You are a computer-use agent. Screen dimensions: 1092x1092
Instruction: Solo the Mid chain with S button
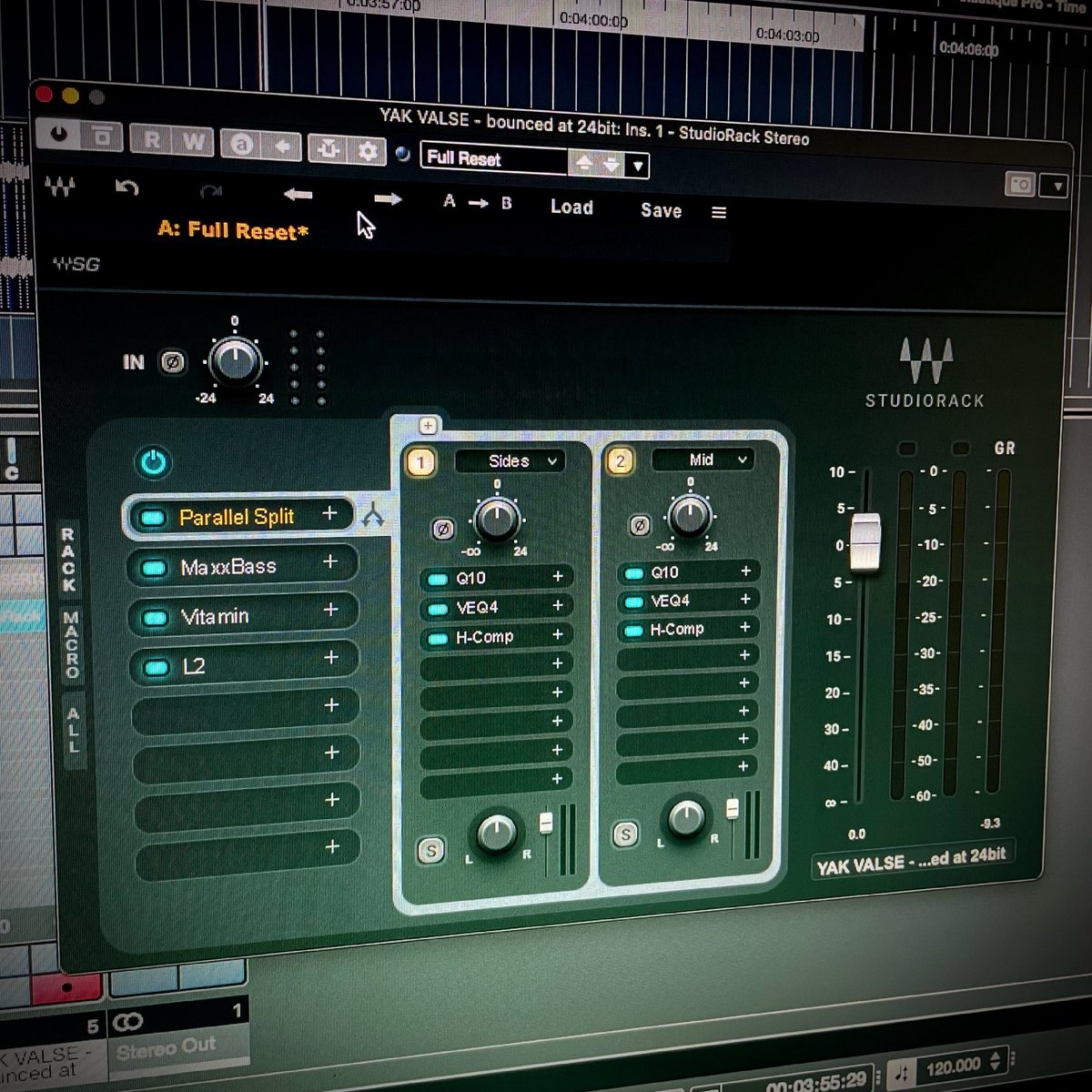point(625,834)
